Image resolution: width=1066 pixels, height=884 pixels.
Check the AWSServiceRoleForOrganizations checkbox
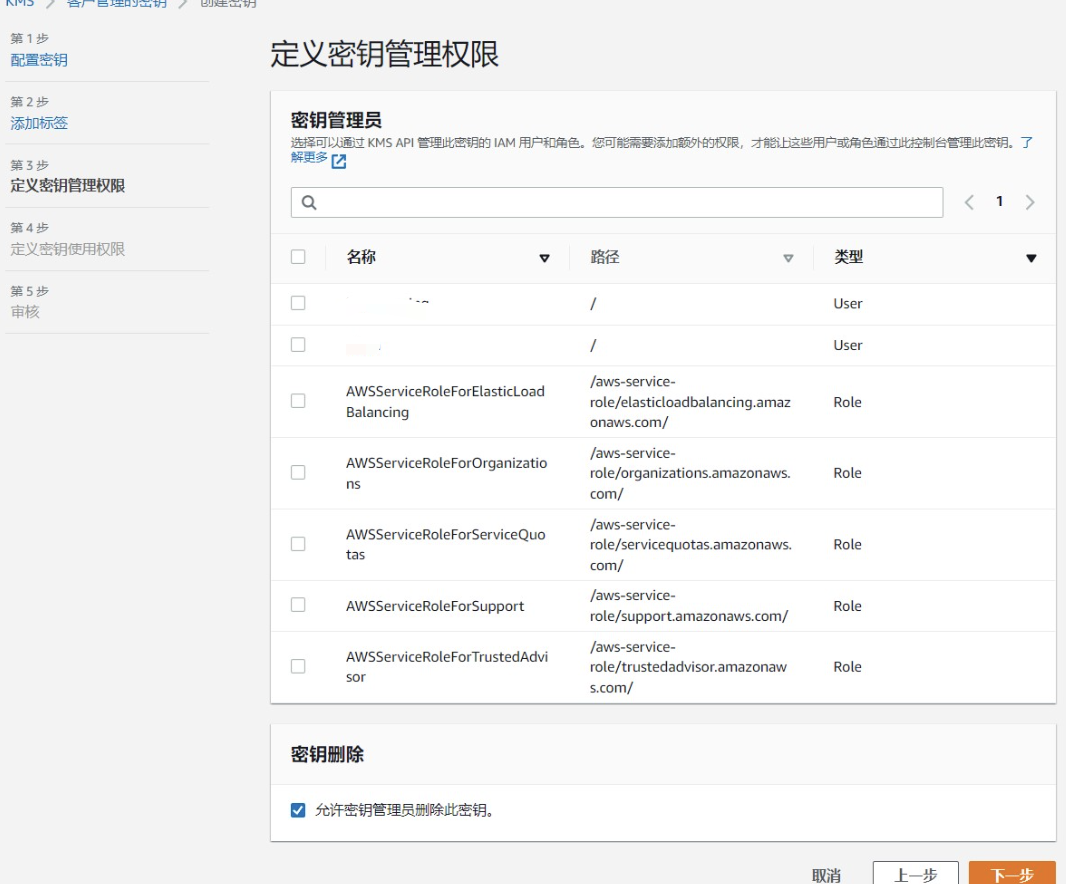[297, 472]
